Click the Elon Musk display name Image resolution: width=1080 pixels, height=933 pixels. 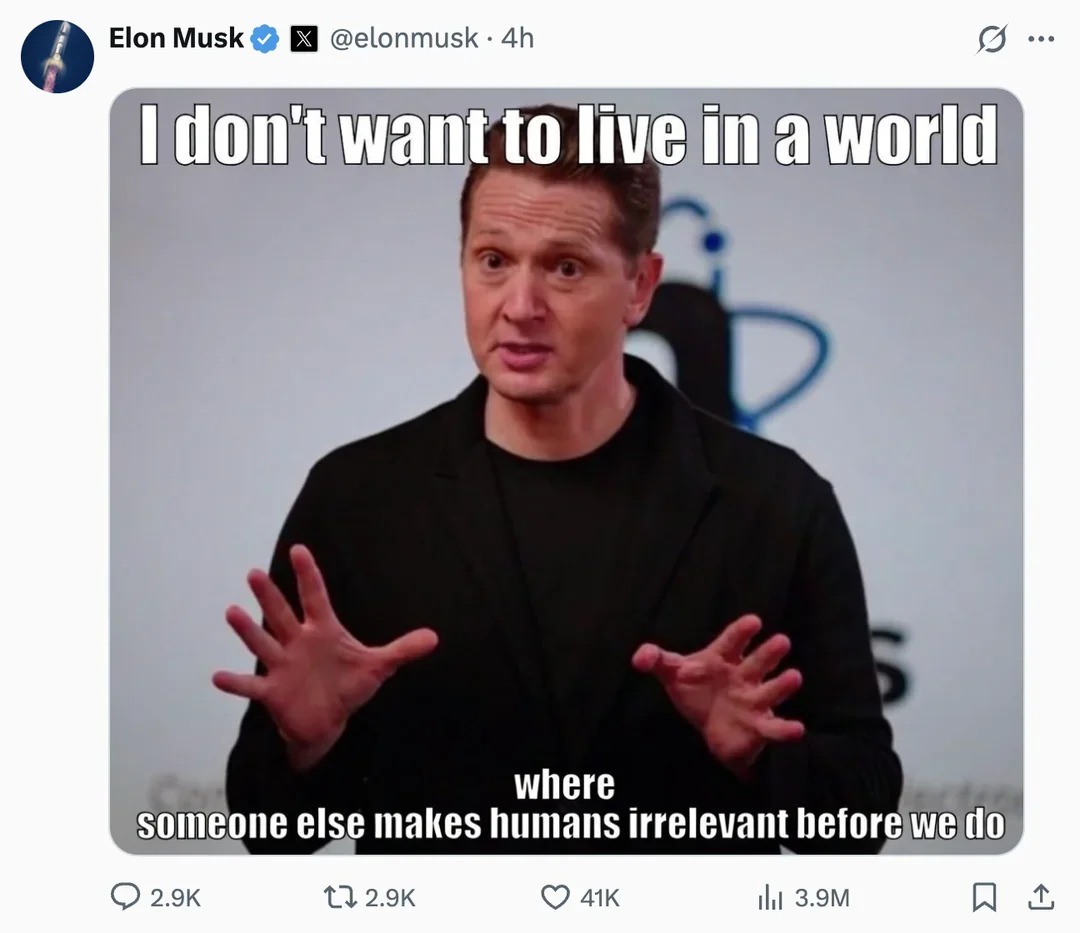click(x=176, y=38)
